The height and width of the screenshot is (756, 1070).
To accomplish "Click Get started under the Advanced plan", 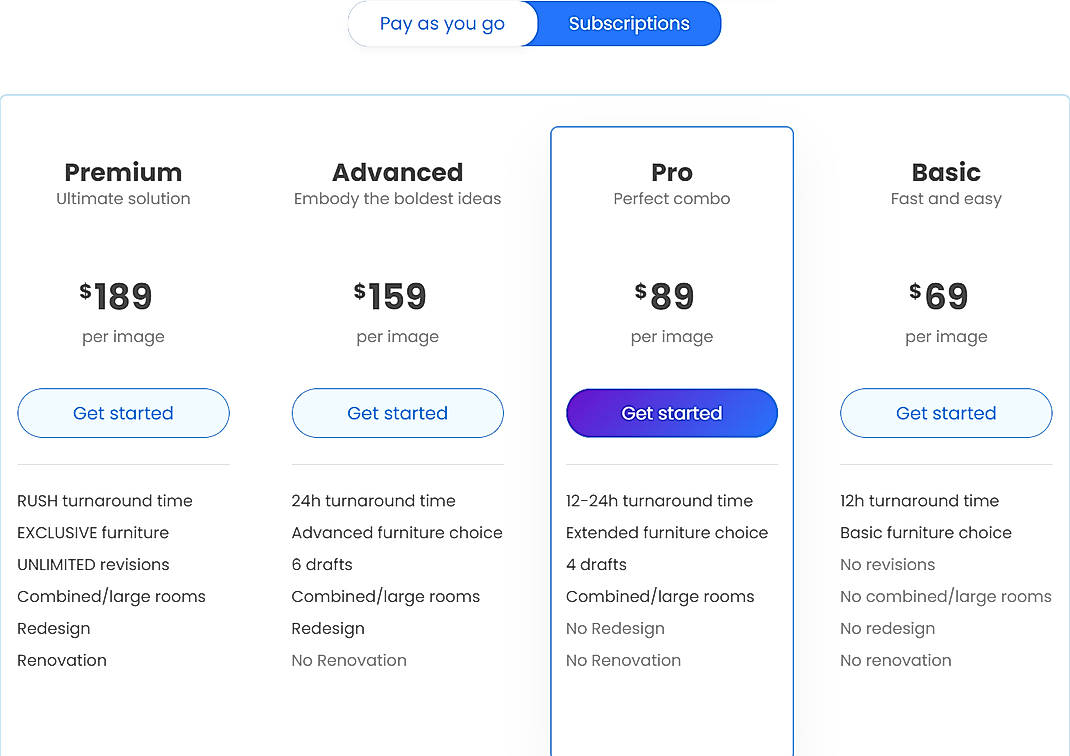I will click(x=397, y=413).
